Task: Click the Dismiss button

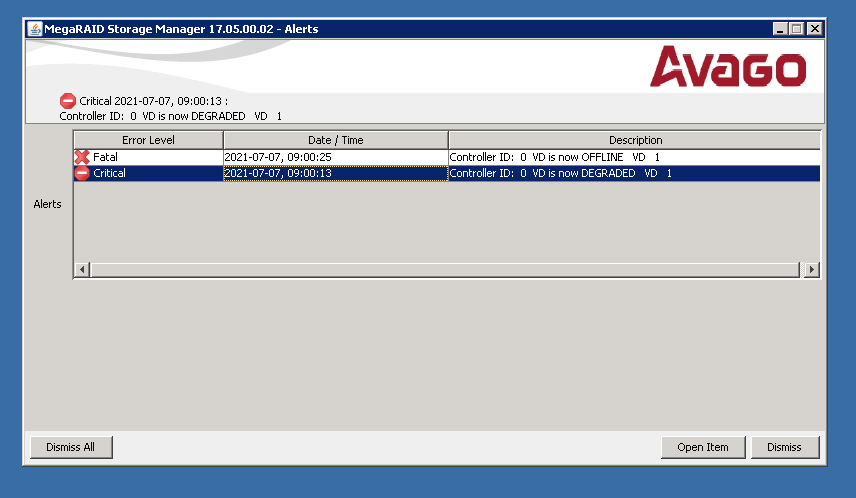Action: (785, 447)
